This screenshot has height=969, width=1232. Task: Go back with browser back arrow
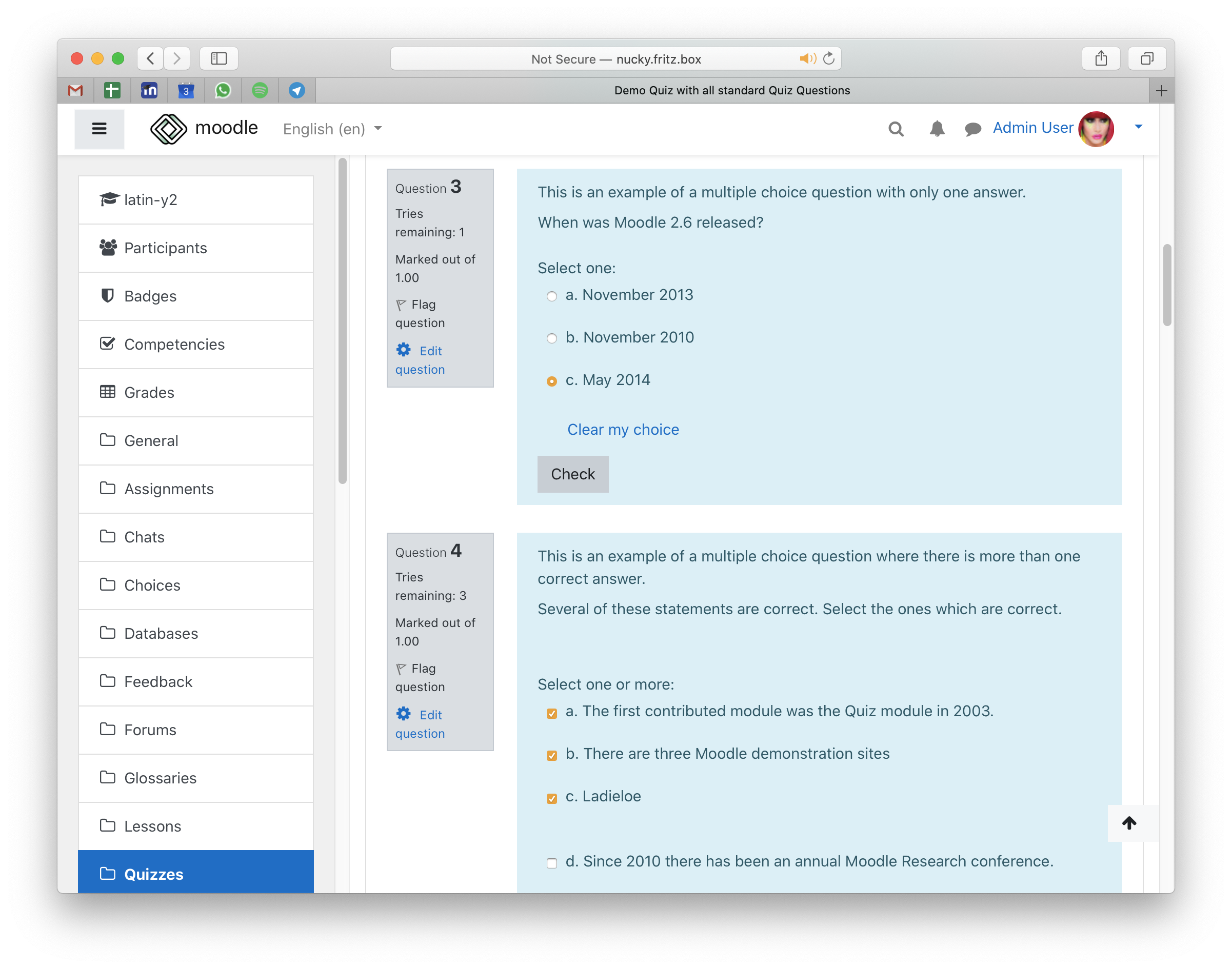click(150, 58)
